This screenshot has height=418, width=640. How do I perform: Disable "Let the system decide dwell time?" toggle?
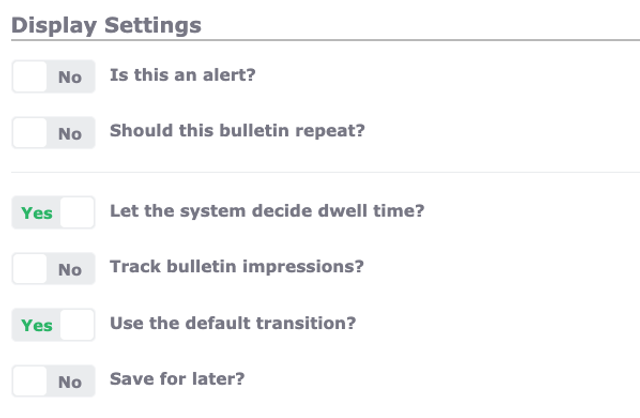53,213
